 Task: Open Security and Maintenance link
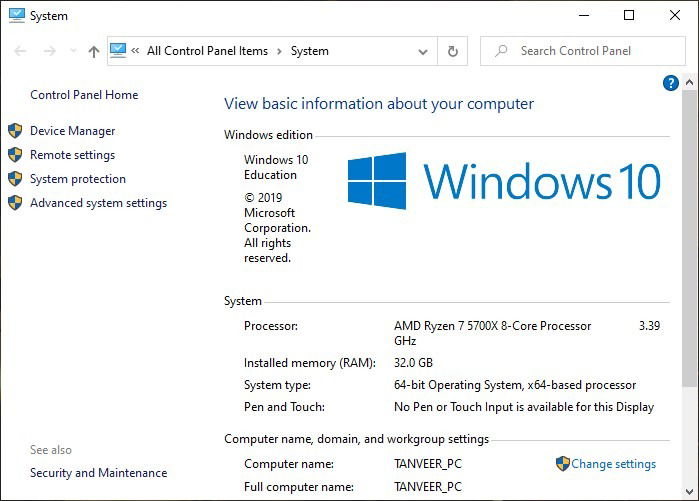(x=99, y=473)
